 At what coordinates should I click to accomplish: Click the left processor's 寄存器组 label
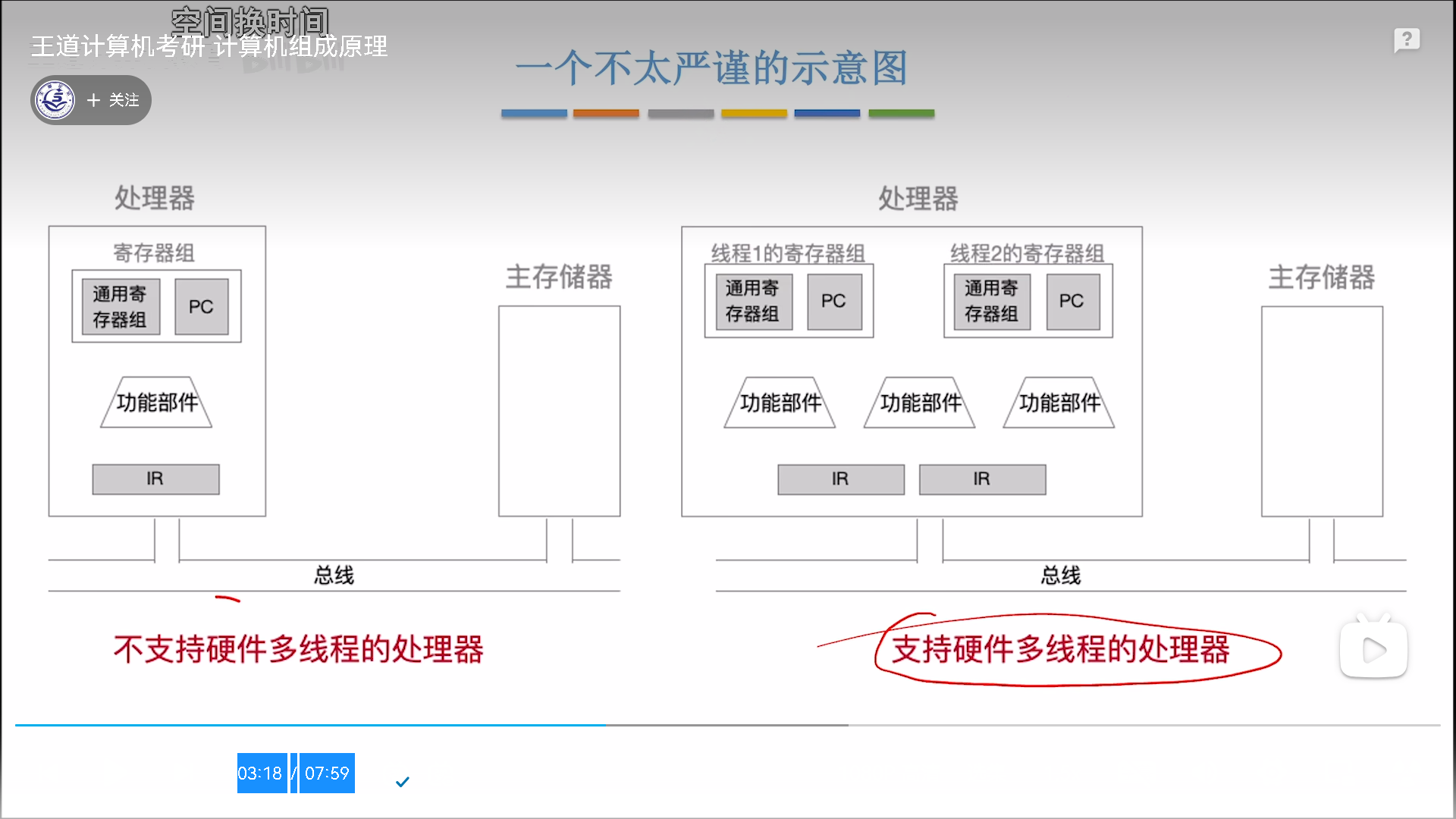[154, 253]
